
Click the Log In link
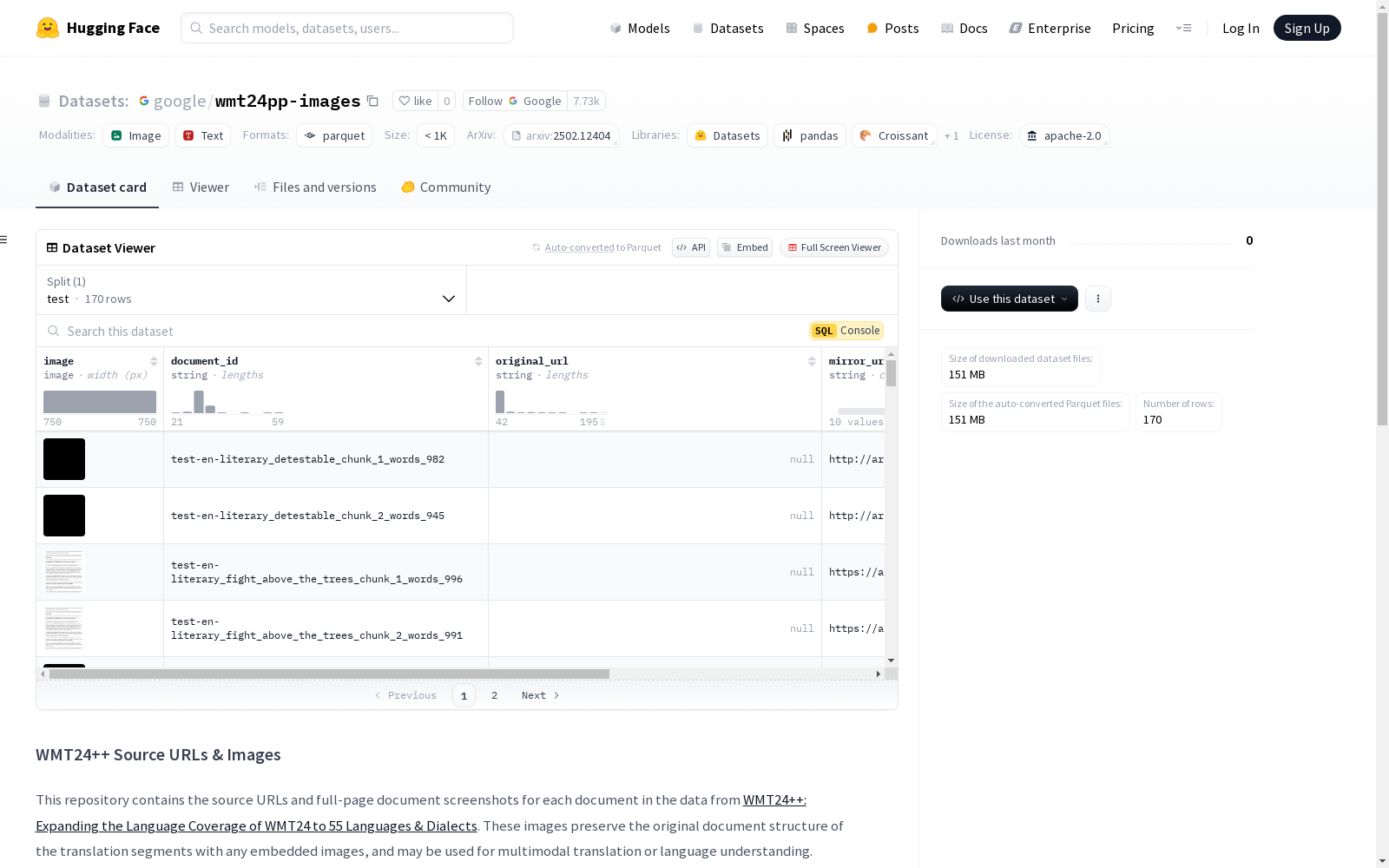(x=1241, y=28)
